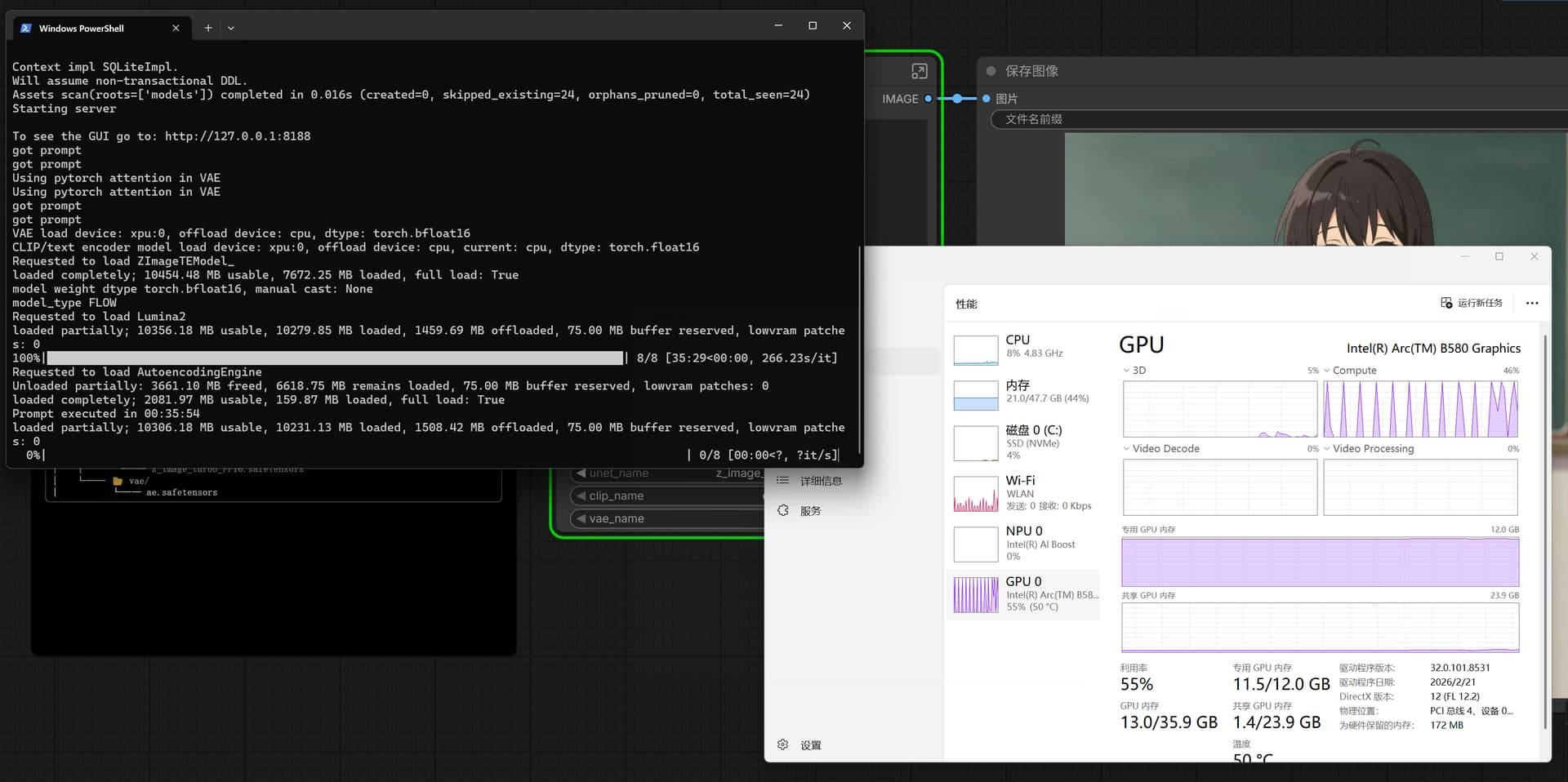This screenshot has height=782, width=1568.
Task: Open the Video Decode graph dropdown
Action: (1127, 449)
